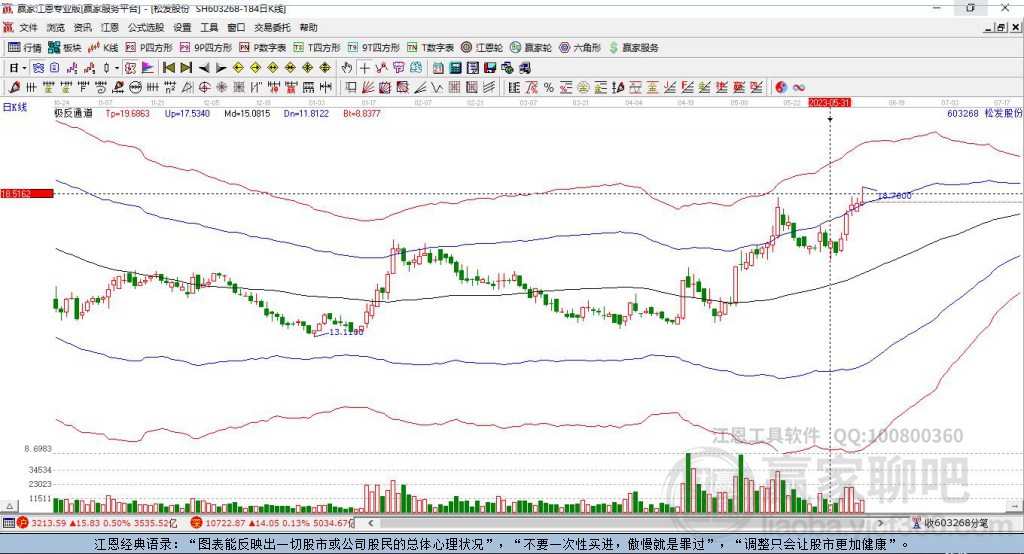Click the infinity loop icon
This screenshot has height=554, width=1024.
[x=799, y=87]
